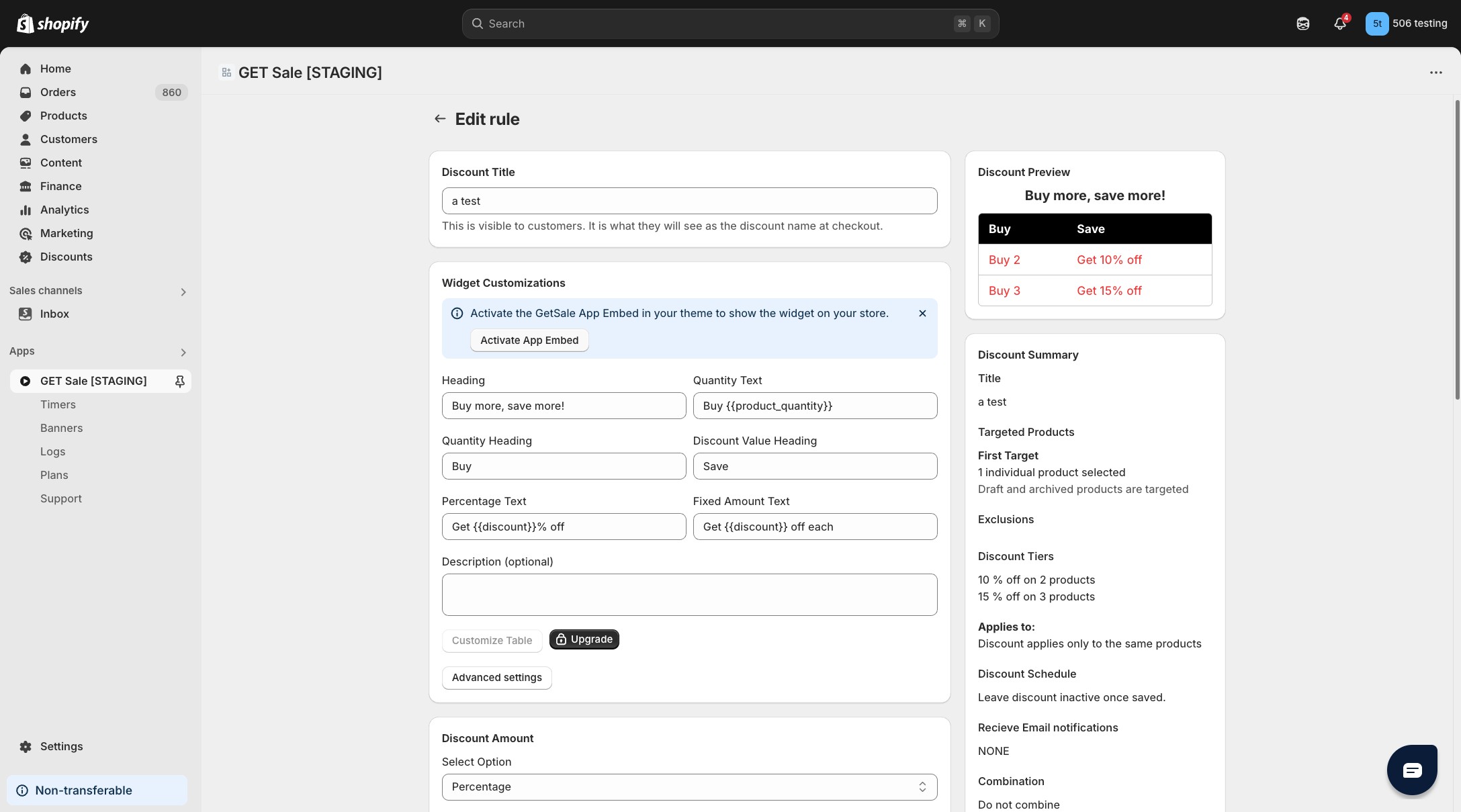1461x812 pixels.
Task: Click the Upgrade button
Action: click(x=584, y=639)
